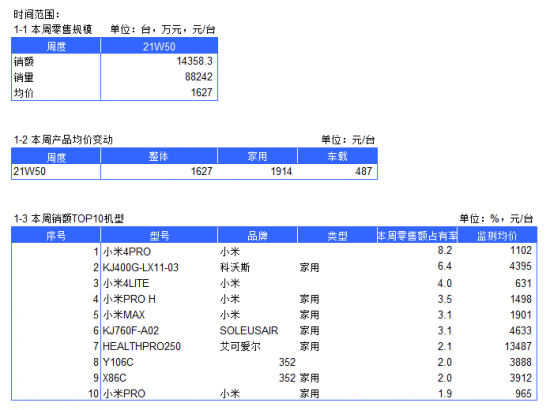
Task: Click the share value 3.5
Action: (445, 299)
